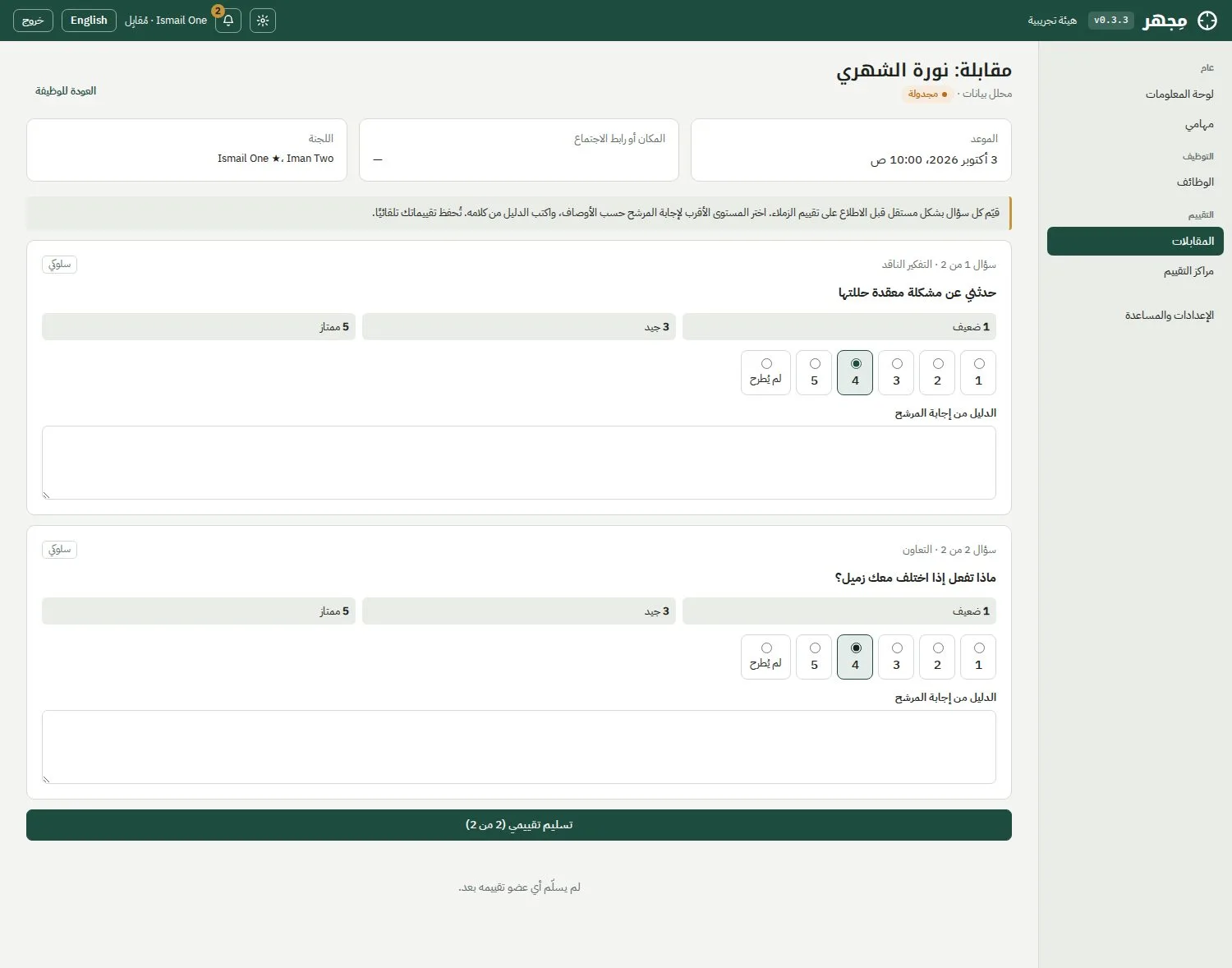Click the 1 ضعيف descriptor in question 1
This screenshot has height=968, width=1232.
point(839,327)
